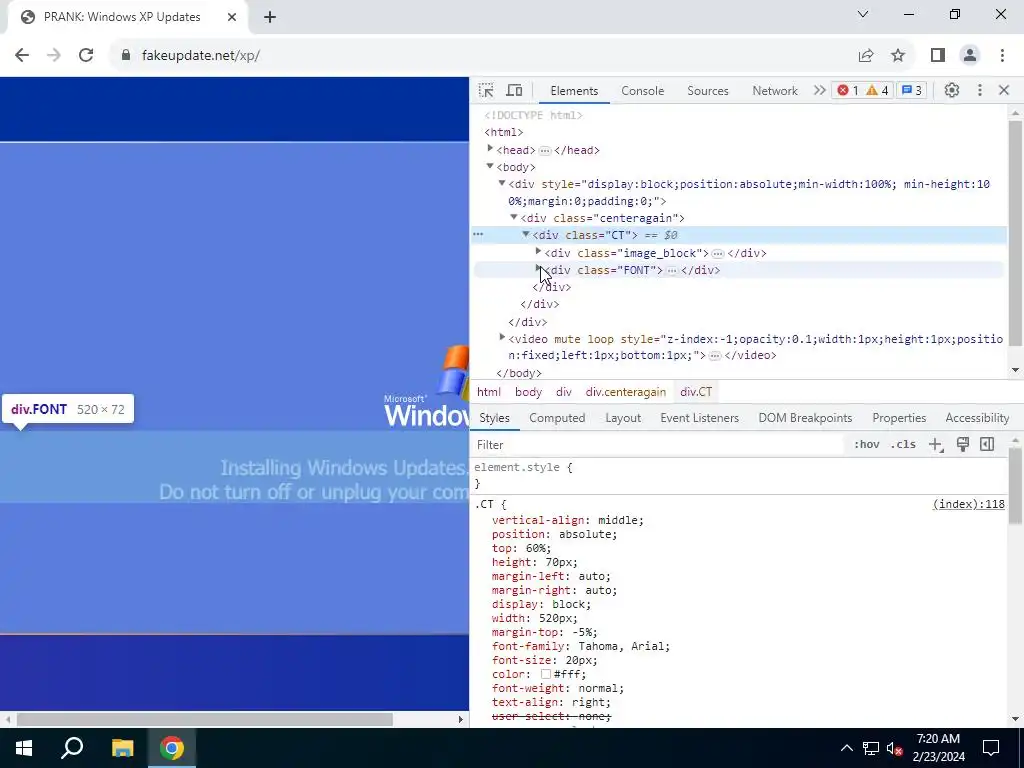The height and width of the screenshot is (768, 1024).
Task: Open the Event Listeners subtab
Action: [699, 418]
